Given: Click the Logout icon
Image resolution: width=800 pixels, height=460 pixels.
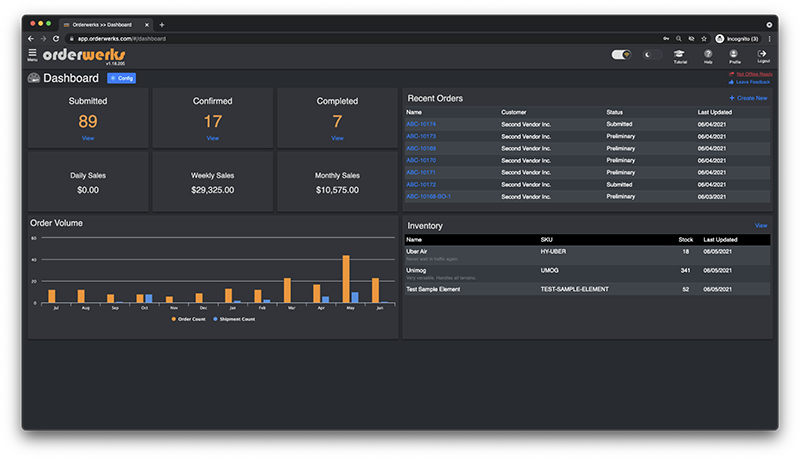Looking at the screenshot, I should tap(763, 56).
